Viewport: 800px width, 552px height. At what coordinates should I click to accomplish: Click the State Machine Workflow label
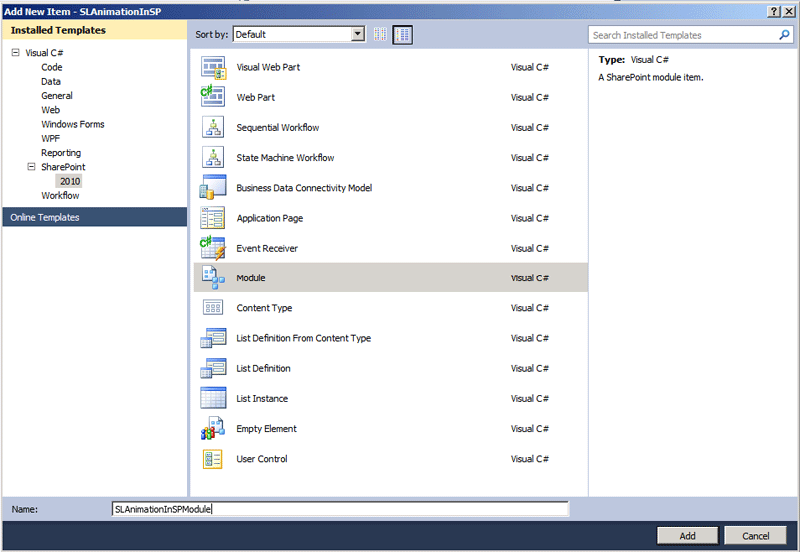pos(285,158)
